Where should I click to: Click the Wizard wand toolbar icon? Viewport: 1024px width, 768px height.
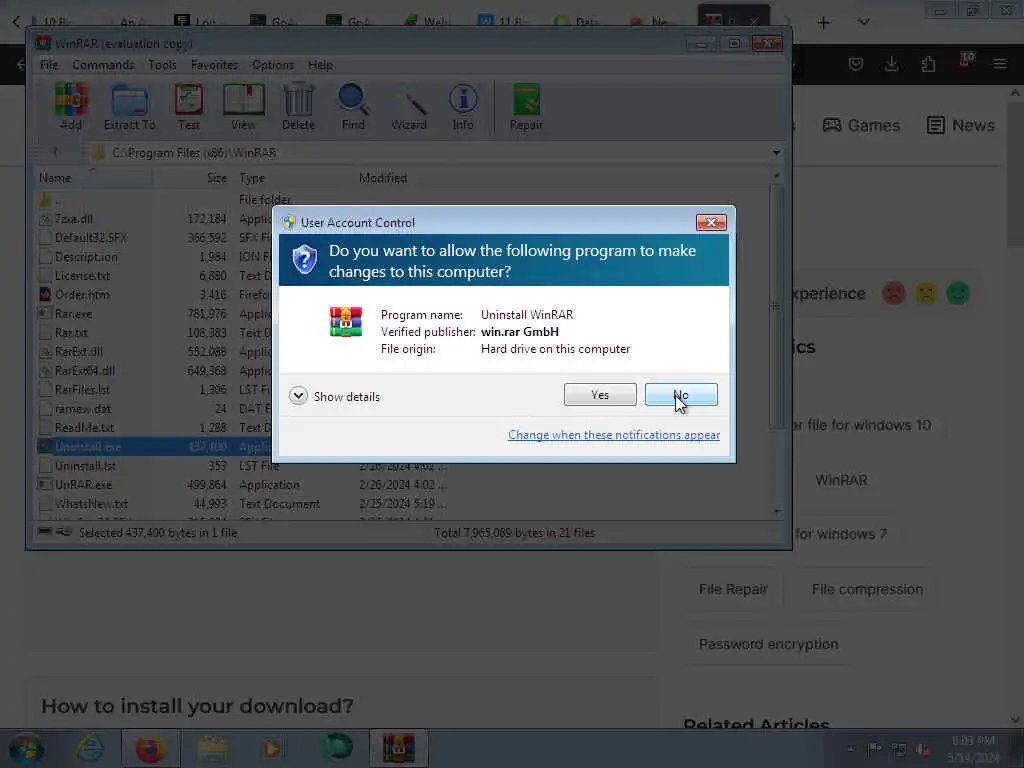point(409,107)
